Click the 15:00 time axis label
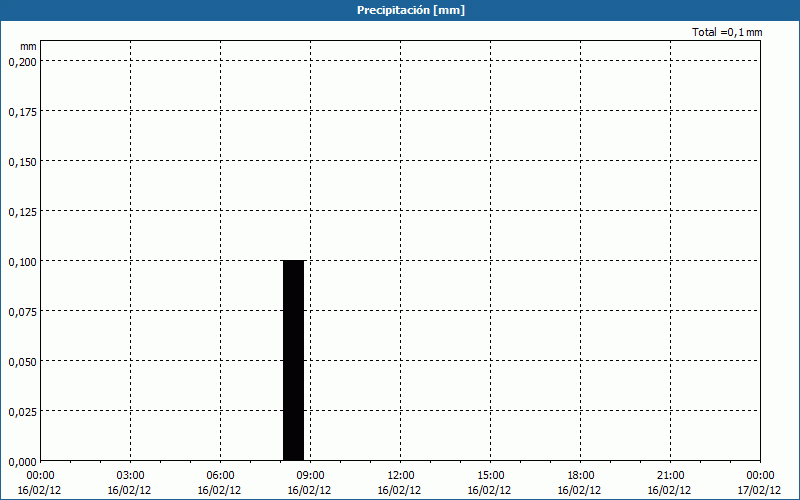The width and height of the screenshot is (800, 500). [x=490, y=475]
